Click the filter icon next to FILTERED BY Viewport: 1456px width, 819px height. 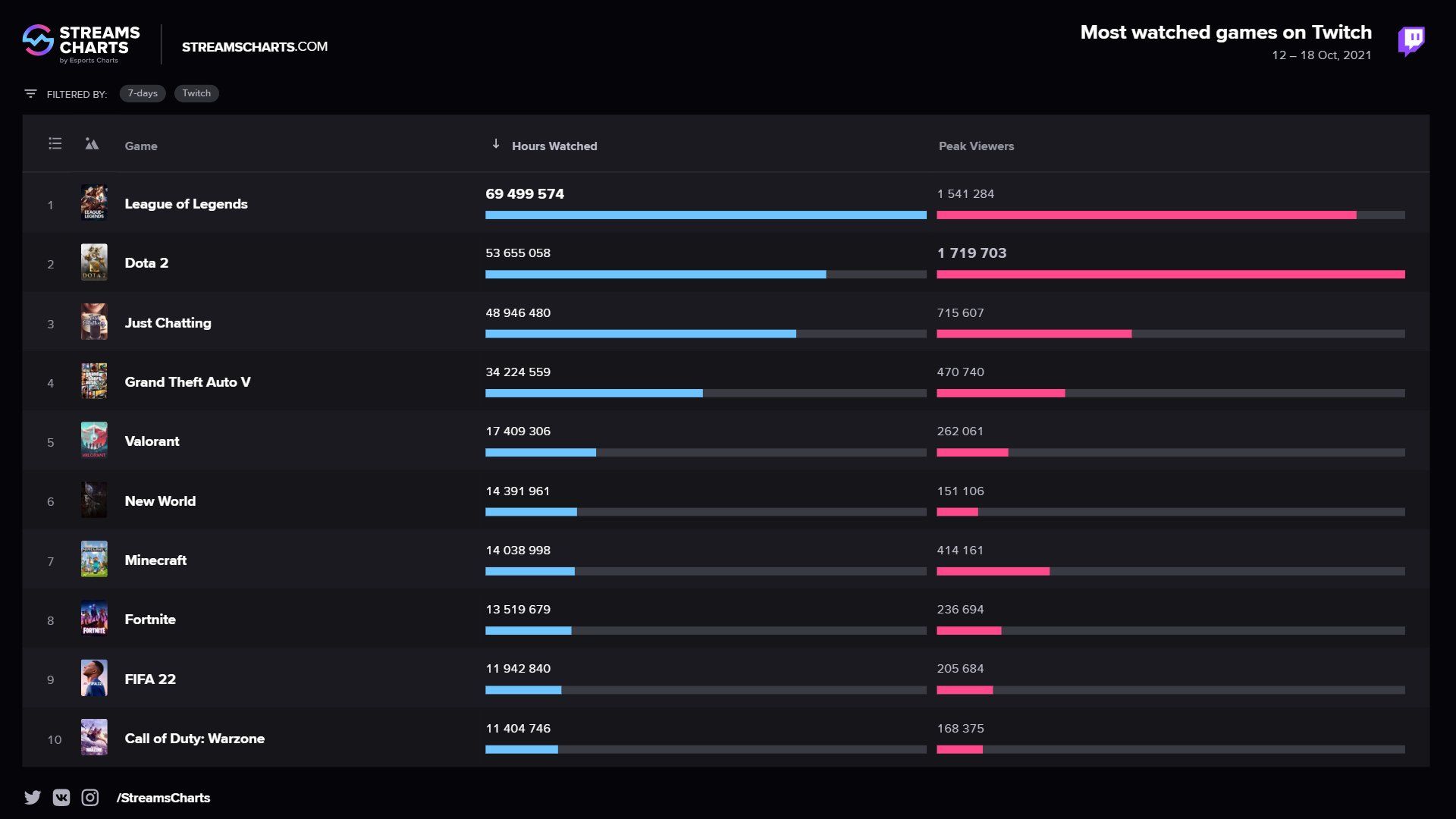30,93
